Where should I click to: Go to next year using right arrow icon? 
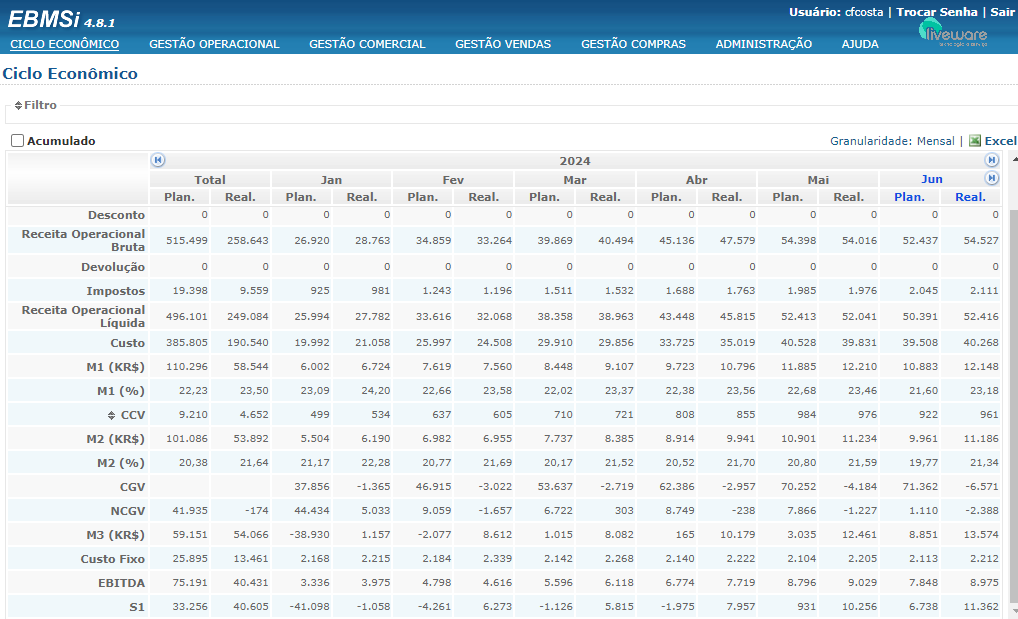[x=991, y=160]
